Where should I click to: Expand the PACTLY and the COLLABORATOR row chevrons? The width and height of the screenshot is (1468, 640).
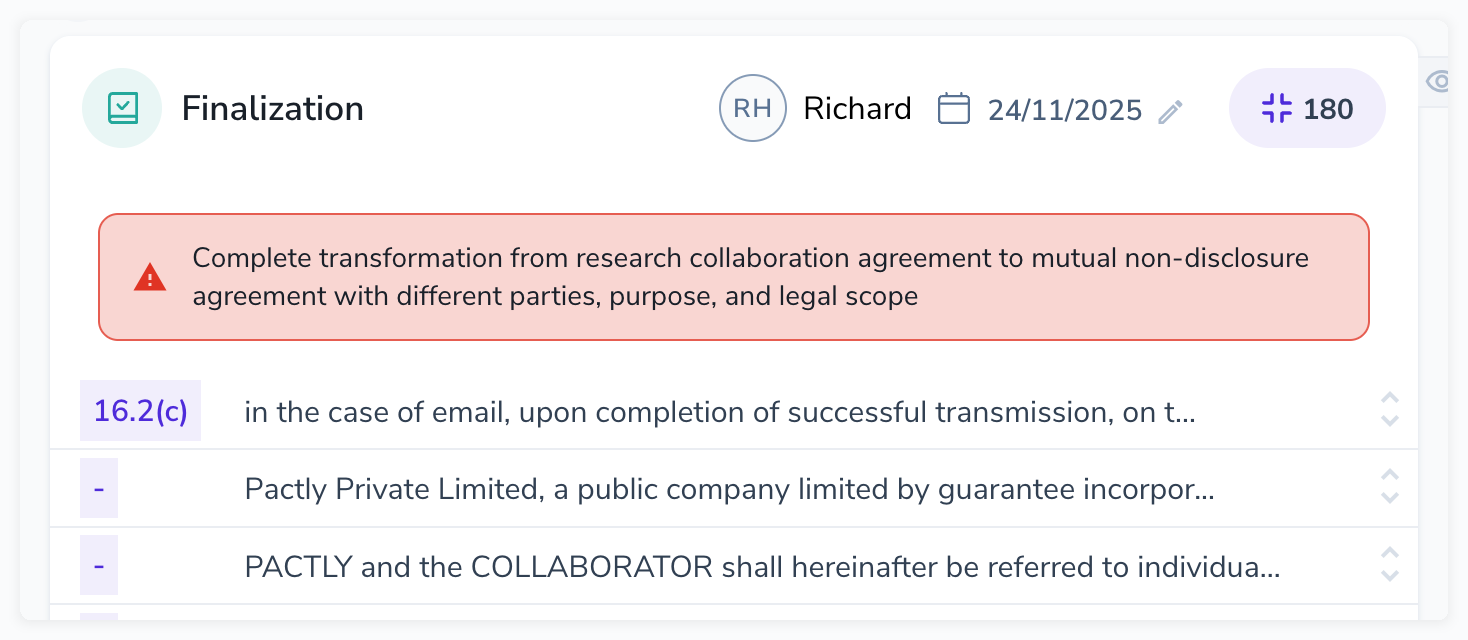click(1389, 564)
